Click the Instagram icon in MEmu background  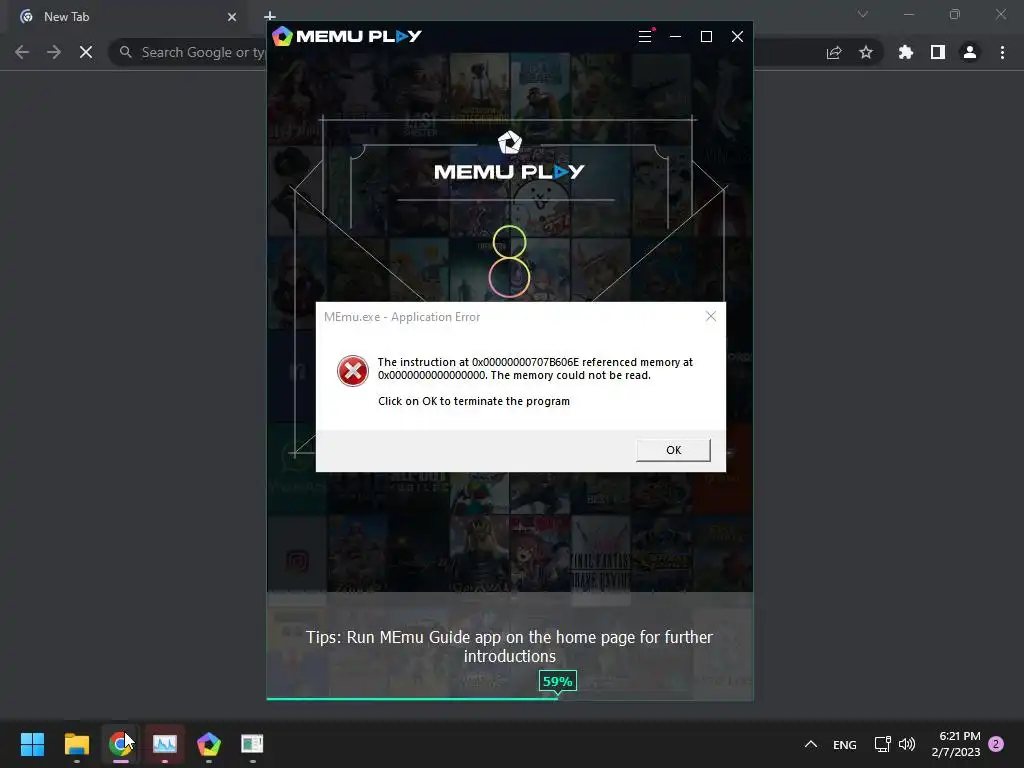point(297,560)
